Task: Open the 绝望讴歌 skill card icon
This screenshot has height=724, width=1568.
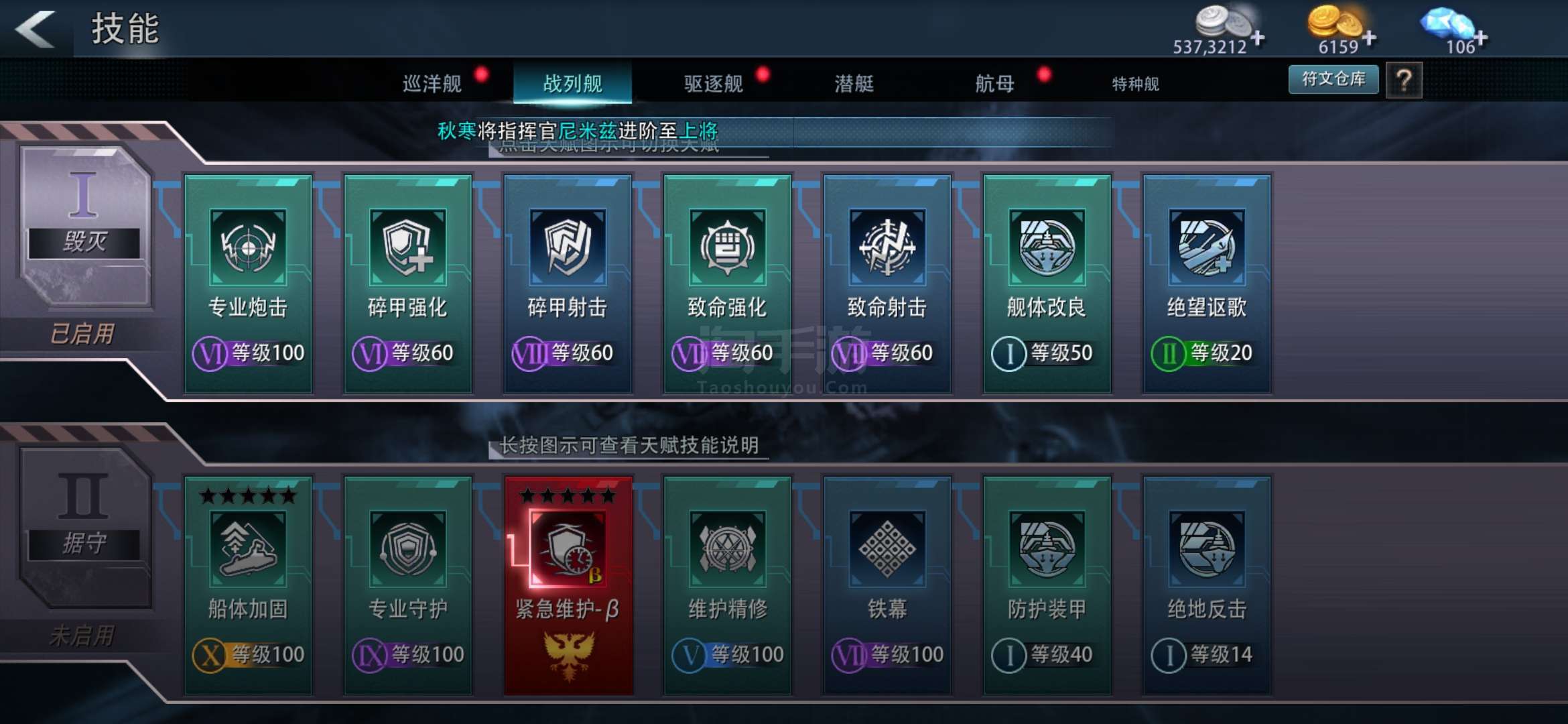Action: click(1207, 247)
